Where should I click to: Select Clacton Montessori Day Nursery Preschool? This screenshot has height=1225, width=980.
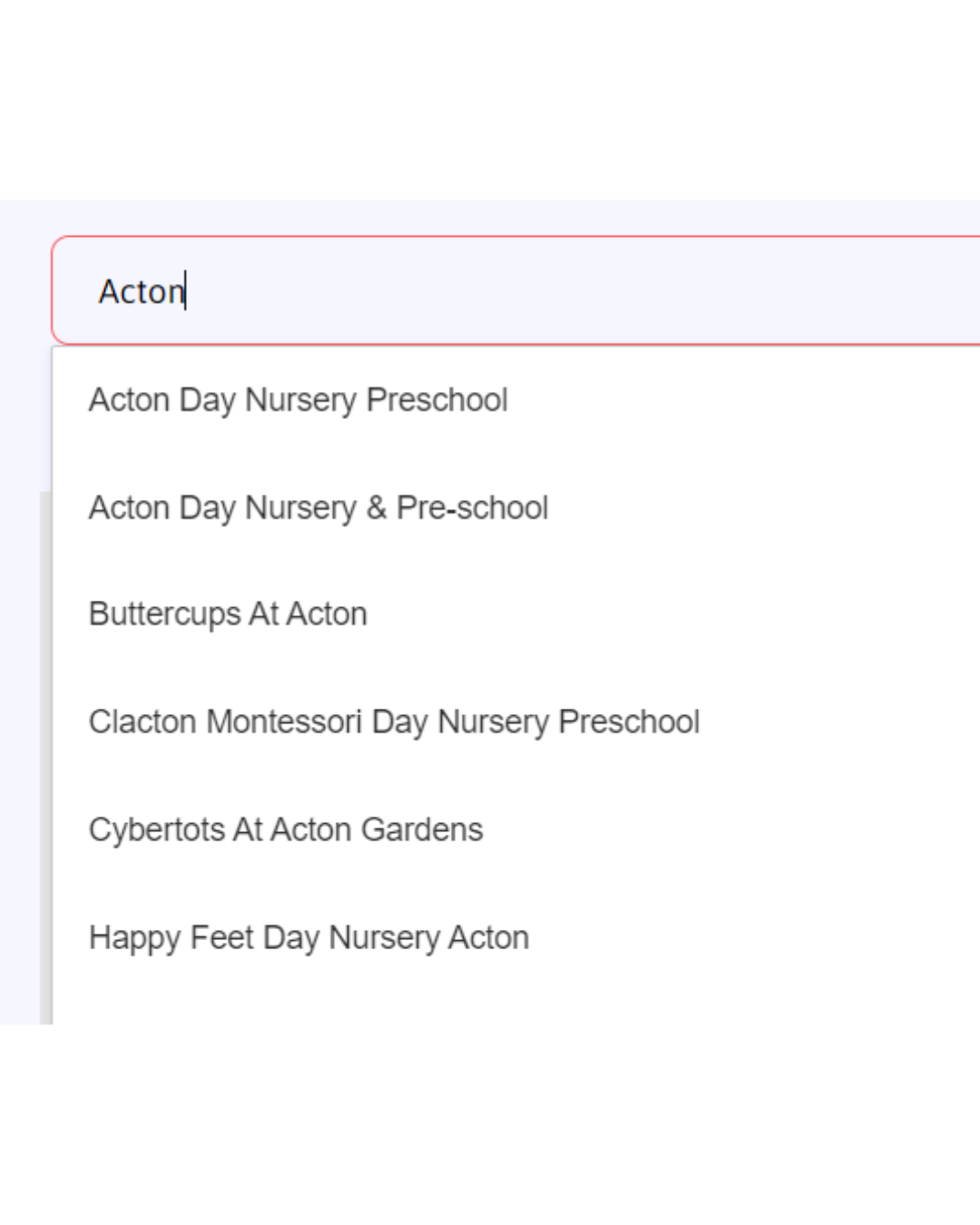click(515, 722)
